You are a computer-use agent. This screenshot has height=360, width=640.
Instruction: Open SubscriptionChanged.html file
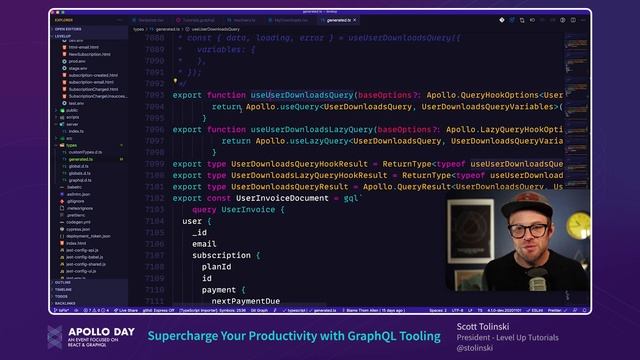coord(93,89)
